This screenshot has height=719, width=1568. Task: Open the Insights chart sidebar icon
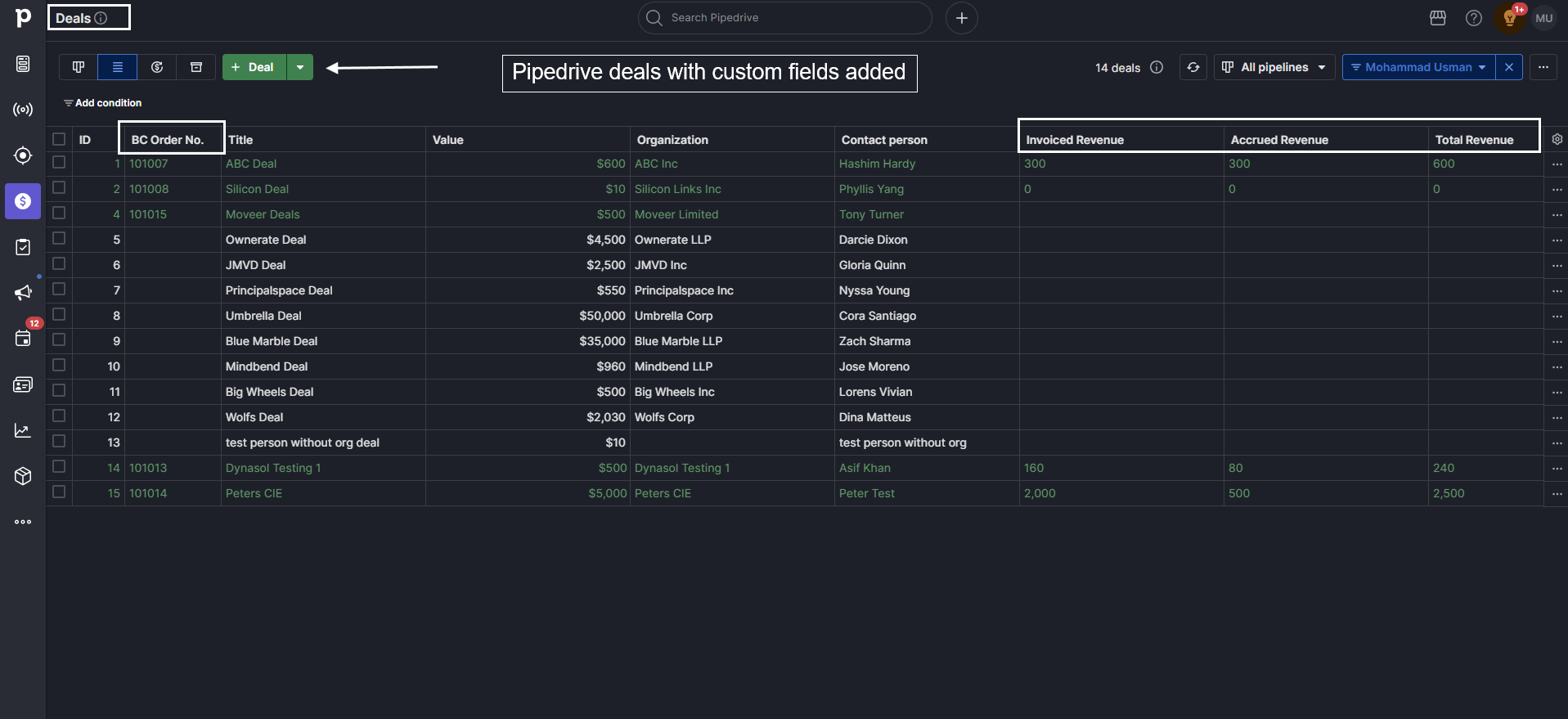click(x=23, y=430)
